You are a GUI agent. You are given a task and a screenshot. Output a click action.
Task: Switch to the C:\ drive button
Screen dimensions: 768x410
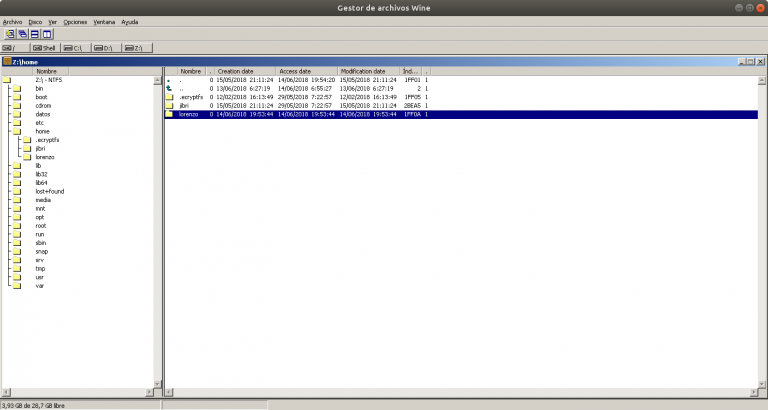tap(73, 47)
